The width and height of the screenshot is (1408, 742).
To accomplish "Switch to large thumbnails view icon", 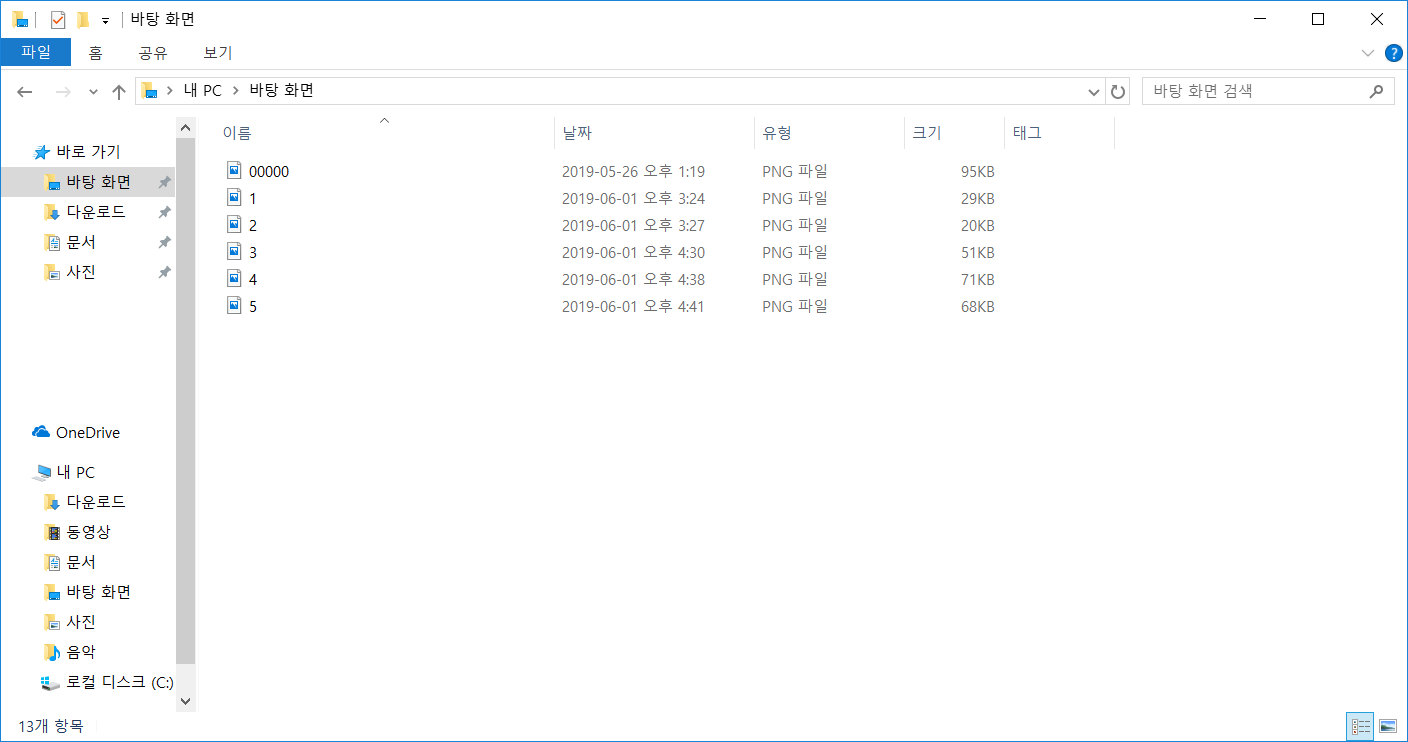I will click(x=1388, y=726).
